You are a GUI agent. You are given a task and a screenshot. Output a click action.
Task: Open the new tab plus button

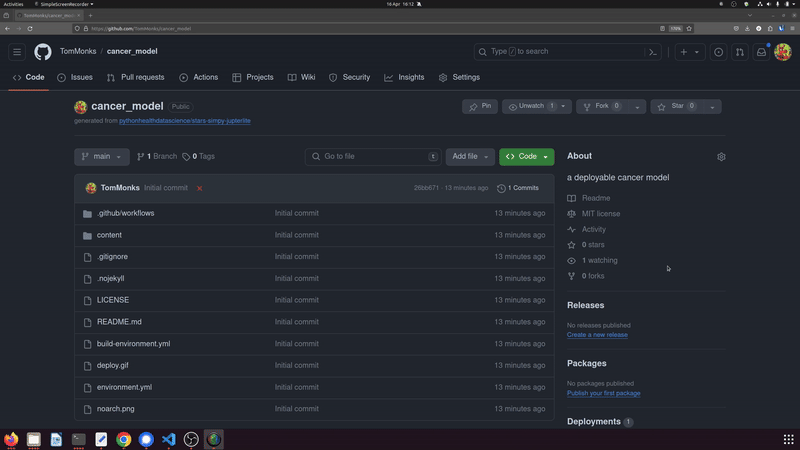(x=90, y=15)
